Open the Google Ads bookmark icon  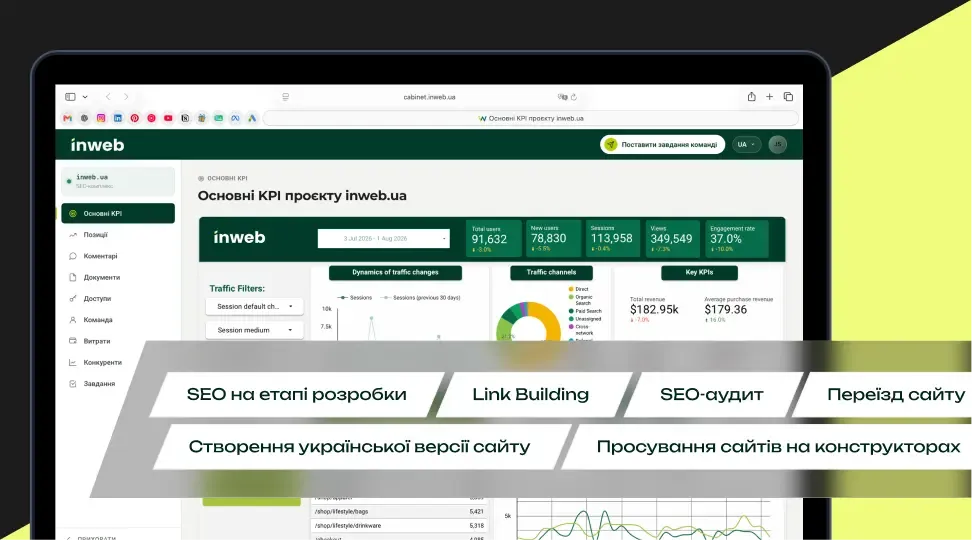(252, 118)
